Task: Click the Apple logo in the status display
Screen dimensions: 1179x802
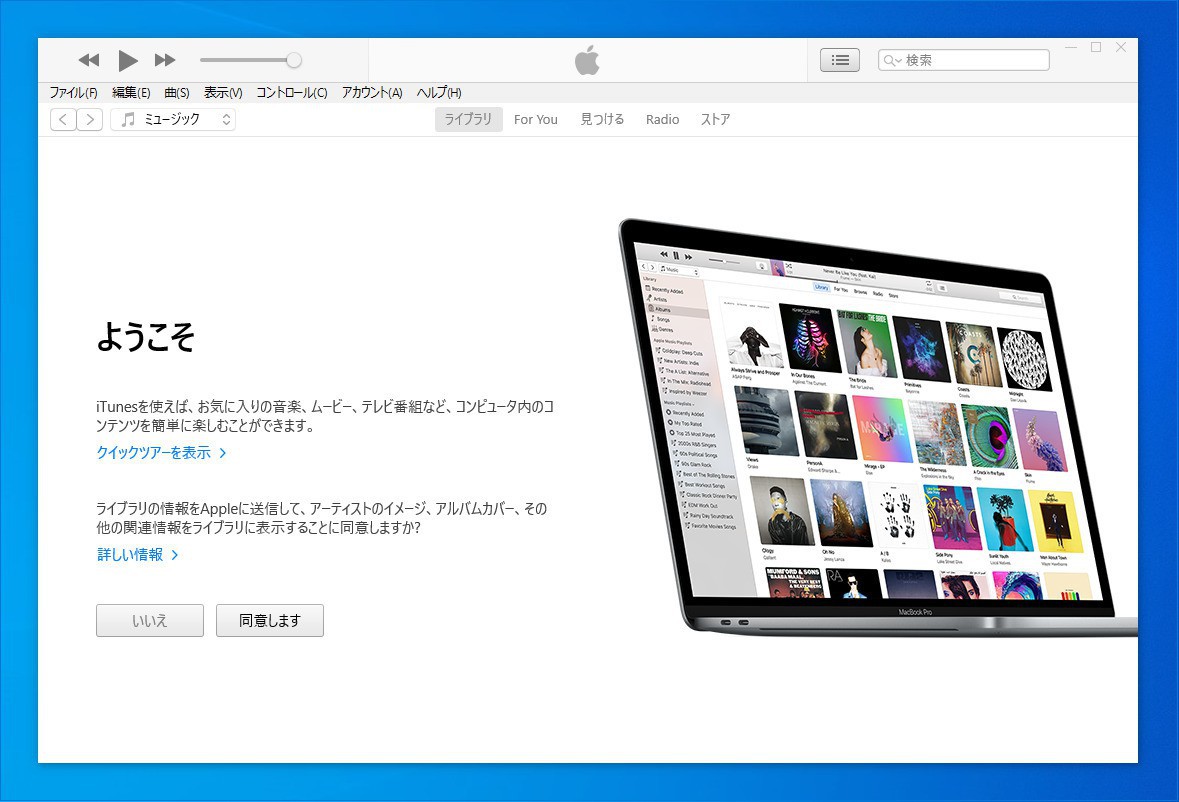Action: pos(587,60)
